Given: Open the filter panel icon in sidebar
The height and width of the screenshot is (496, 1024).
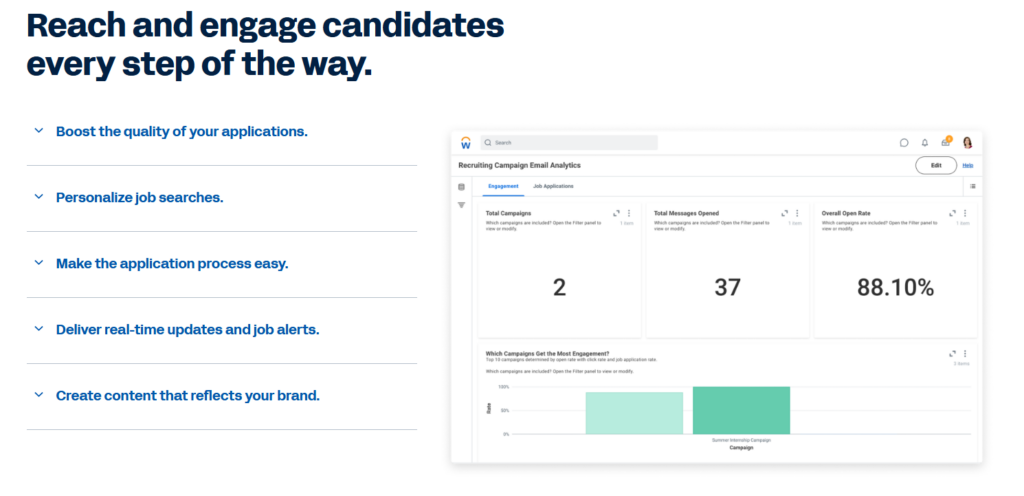Looking at the screenshot, I should [461, 205].
